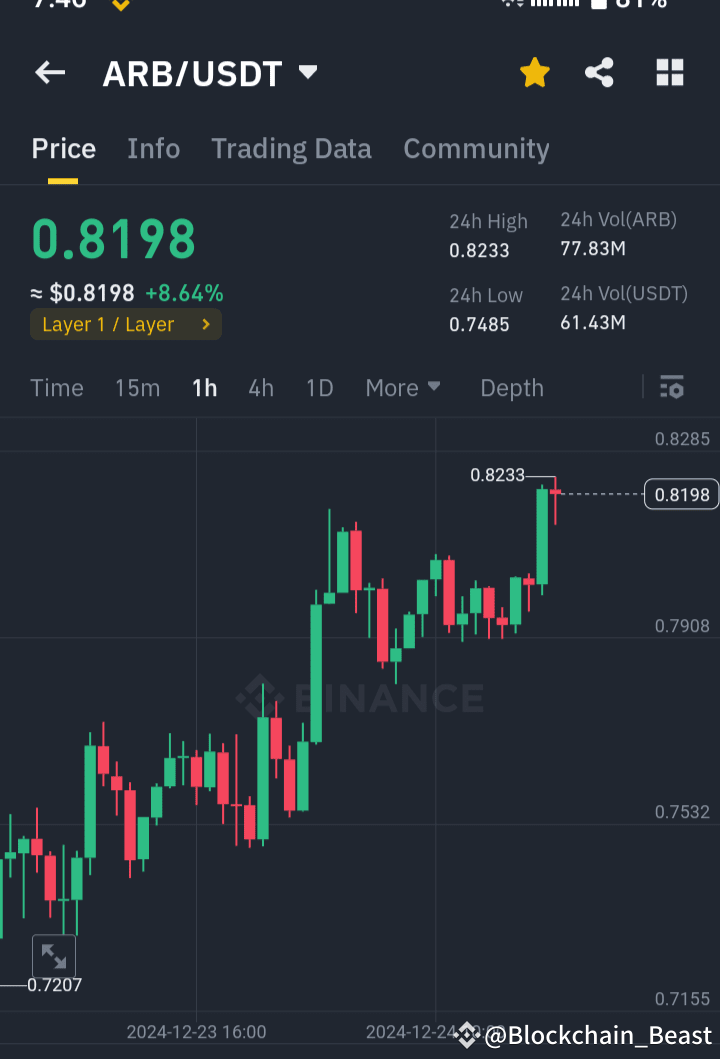Switch to the Trading Data tab
Screen dimensions: 720x1059
(x=291, y=148)
